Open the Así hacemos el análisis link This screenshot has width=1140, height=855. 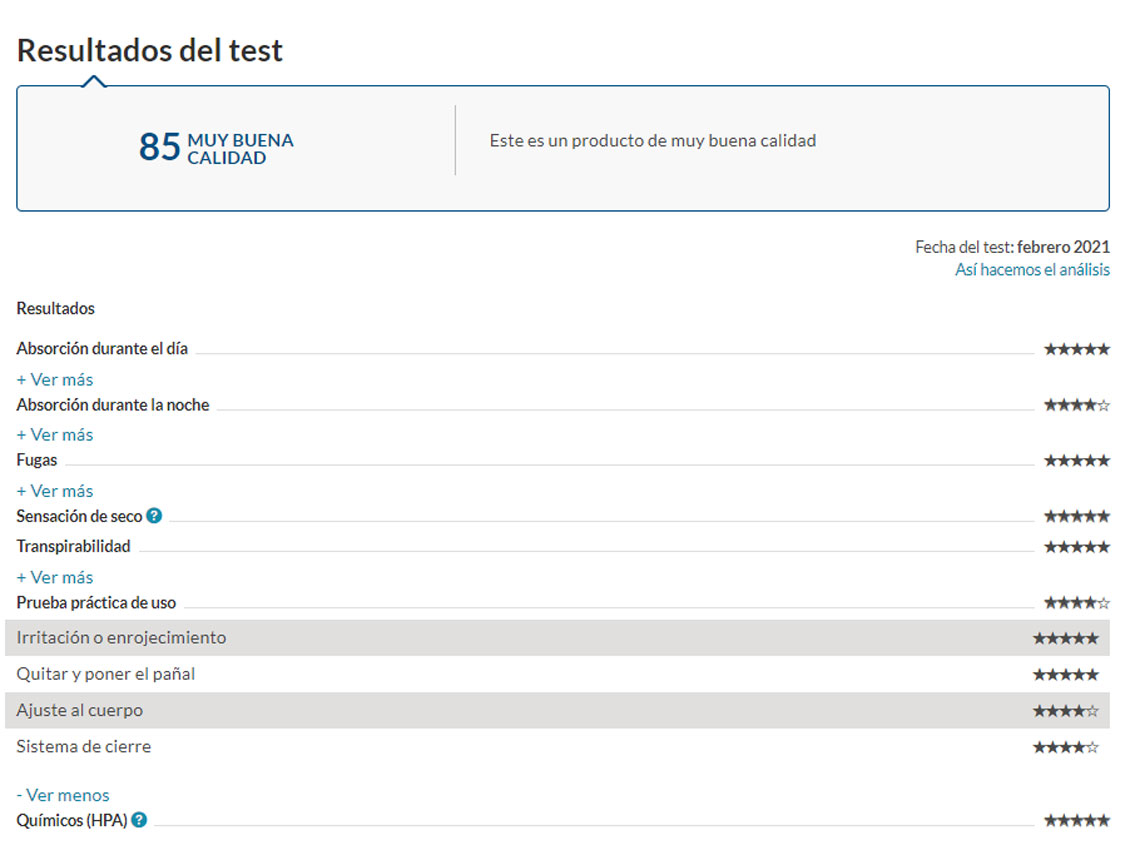click(x=1032, y=270)
